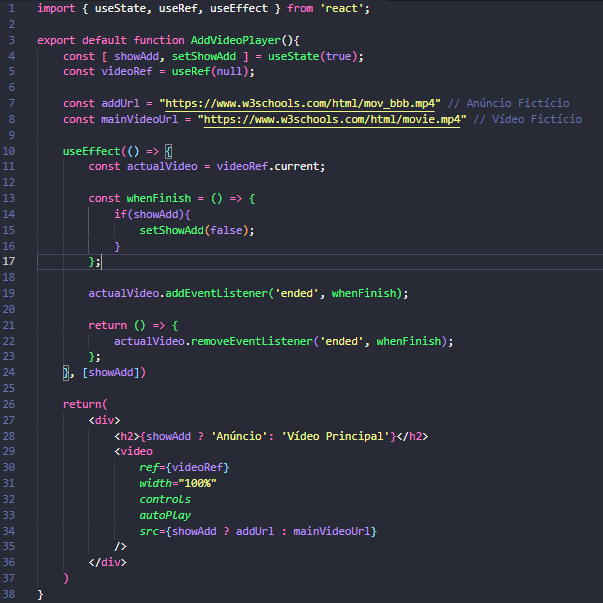Click useState(true) on line 4

(313, 56)
